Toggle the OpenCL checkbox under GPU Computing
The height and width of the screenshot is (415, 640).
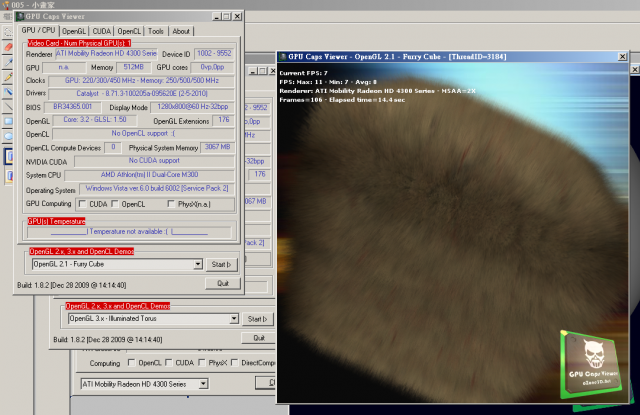coord(115,204)
